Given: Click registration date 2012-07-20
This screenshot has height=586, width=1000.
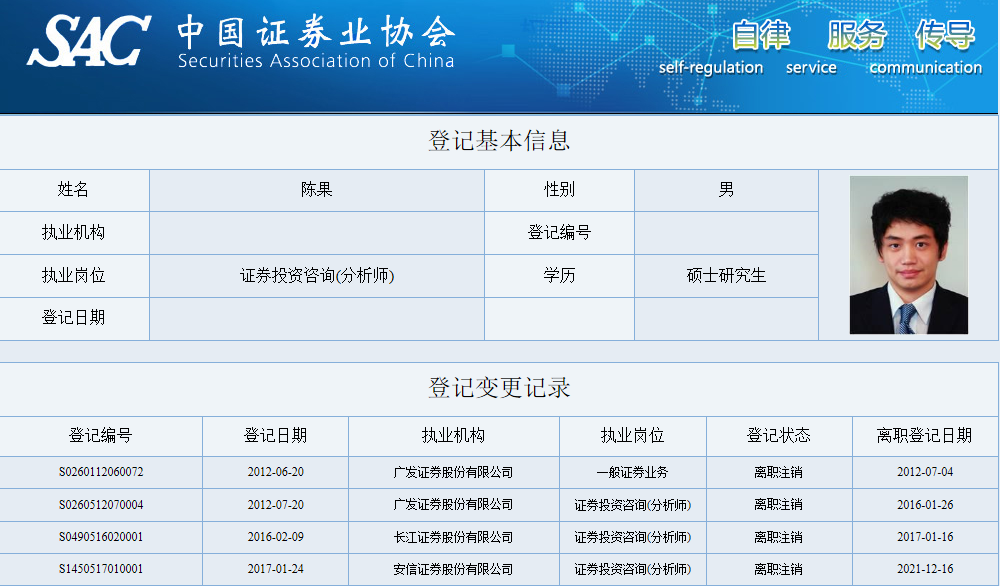Looking at the screenshot, I should [x=276, y=505].
